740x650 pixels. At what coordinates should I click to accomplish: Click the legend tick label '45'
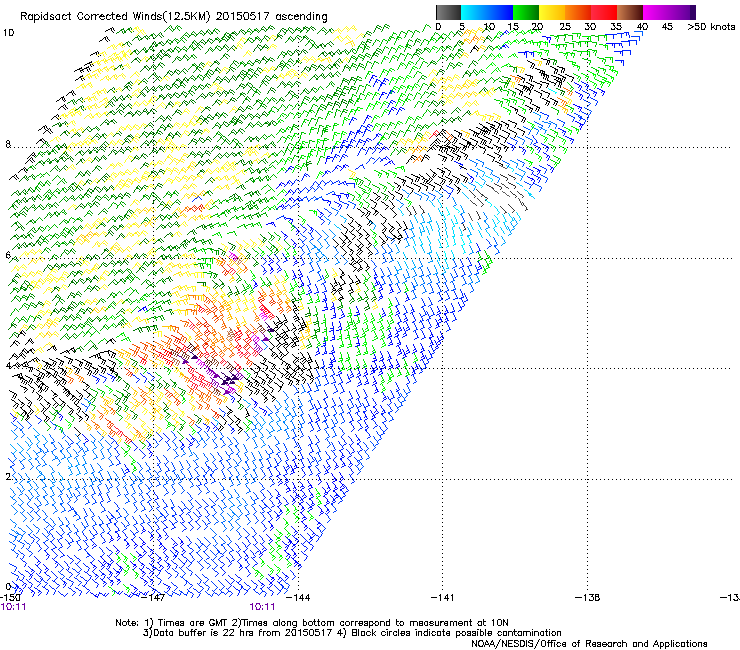coord(667,27)
